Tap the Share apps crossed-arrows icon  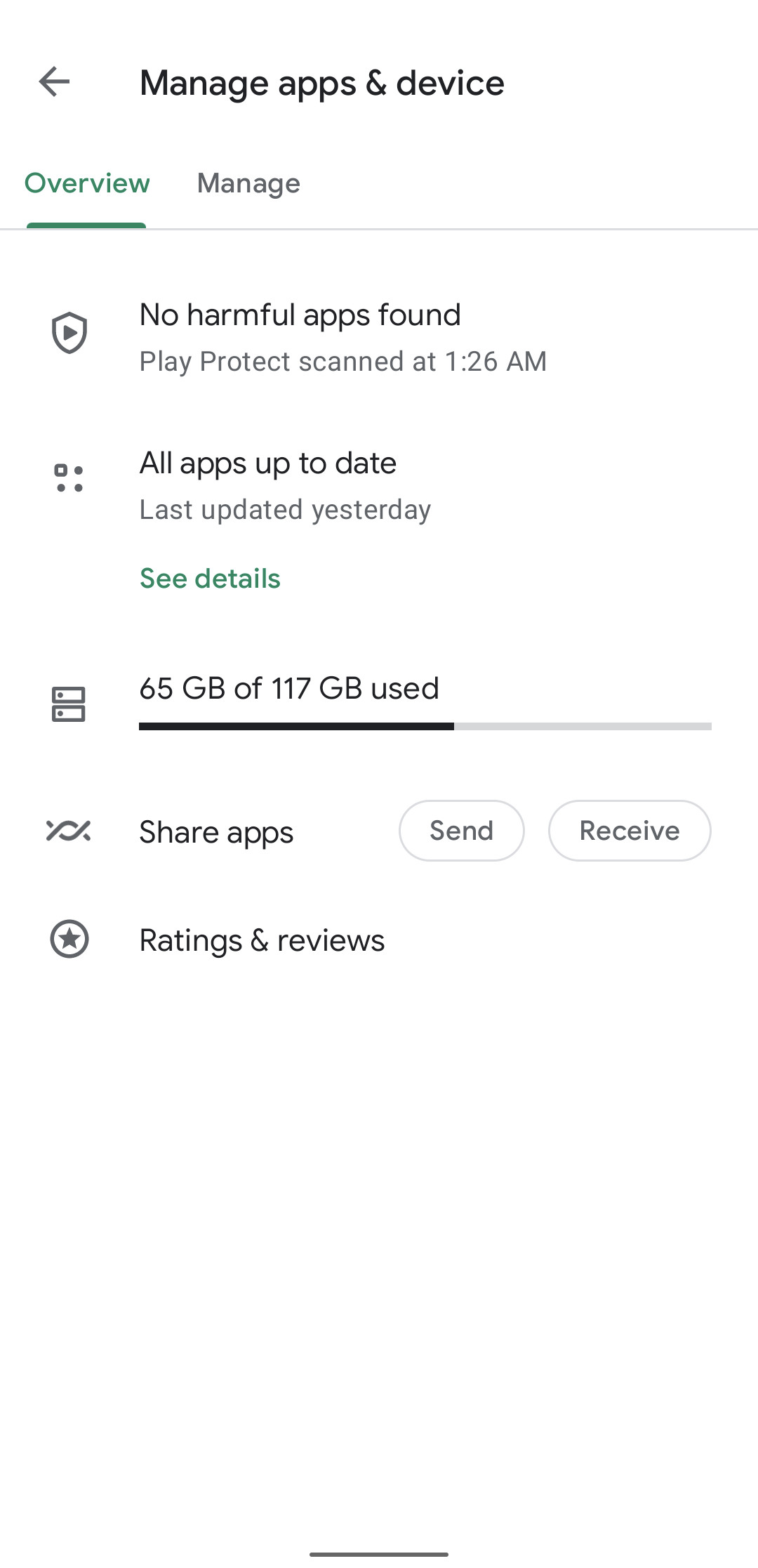pos(69,831)
